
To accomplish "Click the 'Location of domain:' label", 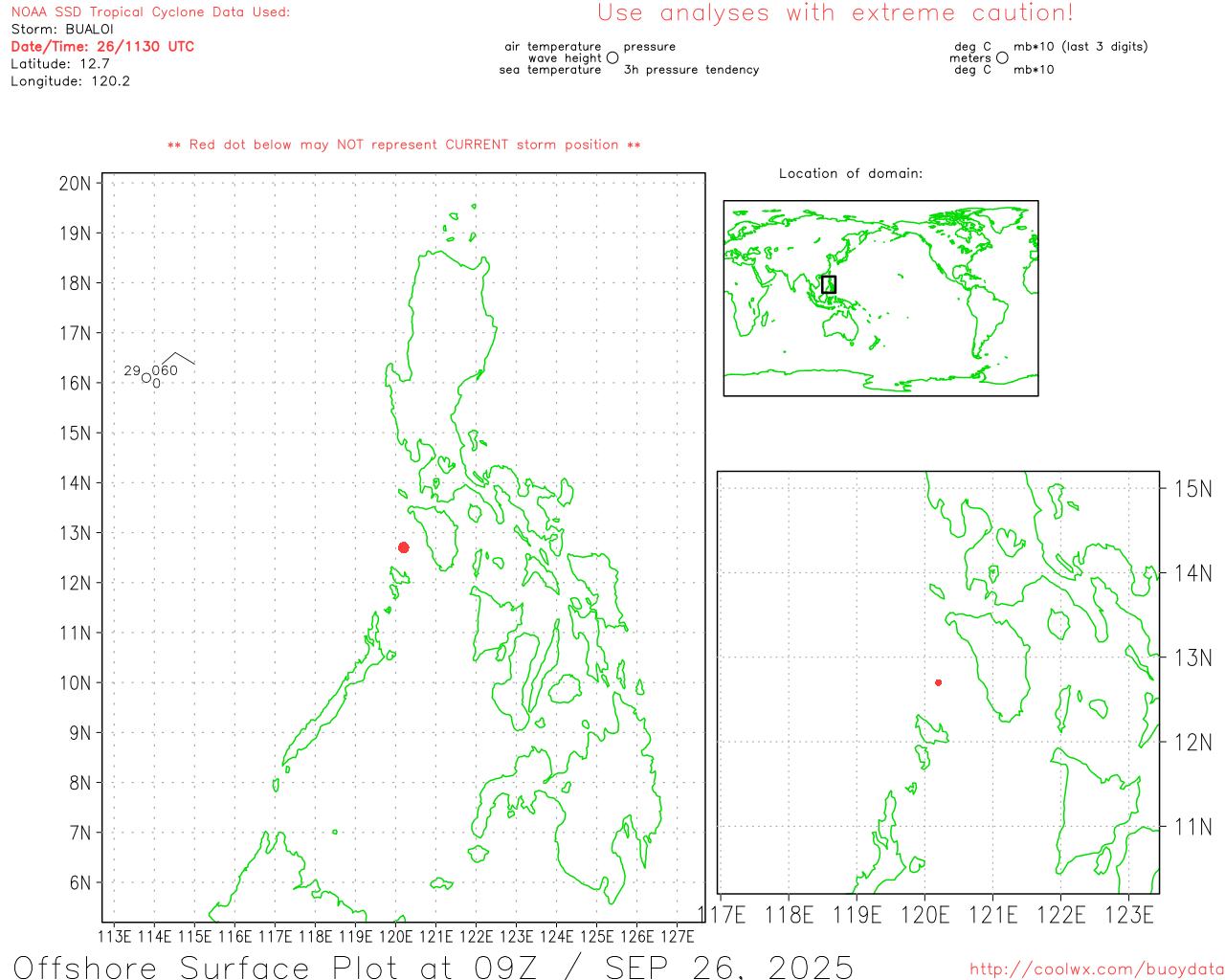I will [x=851, y=173].
